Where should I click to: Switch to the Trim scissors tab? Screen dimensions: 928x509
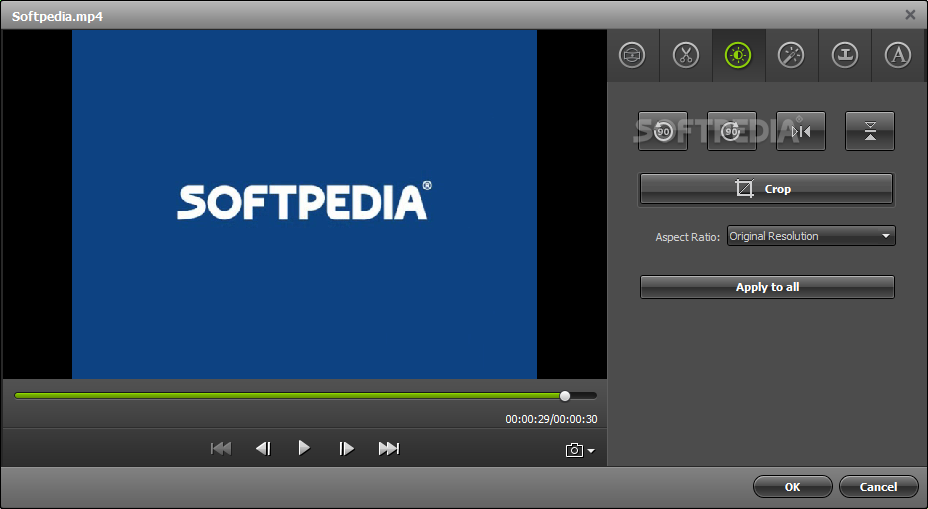coord(685,56)
